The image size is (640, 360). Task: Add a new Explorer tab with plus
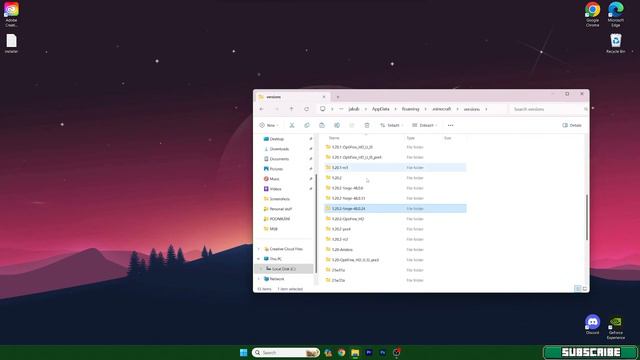point(338,97)
